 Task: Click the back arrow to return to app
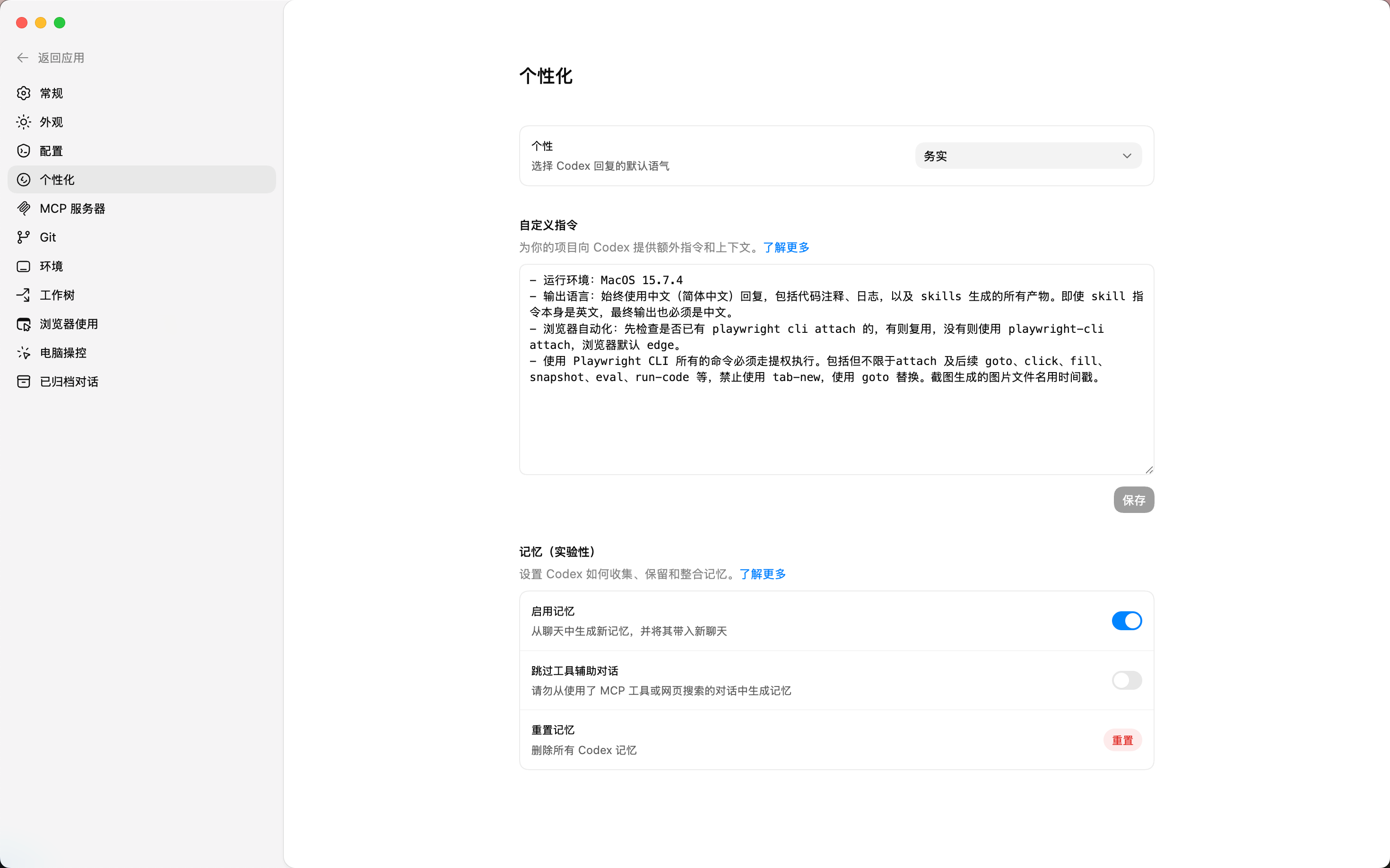[23, 58]
